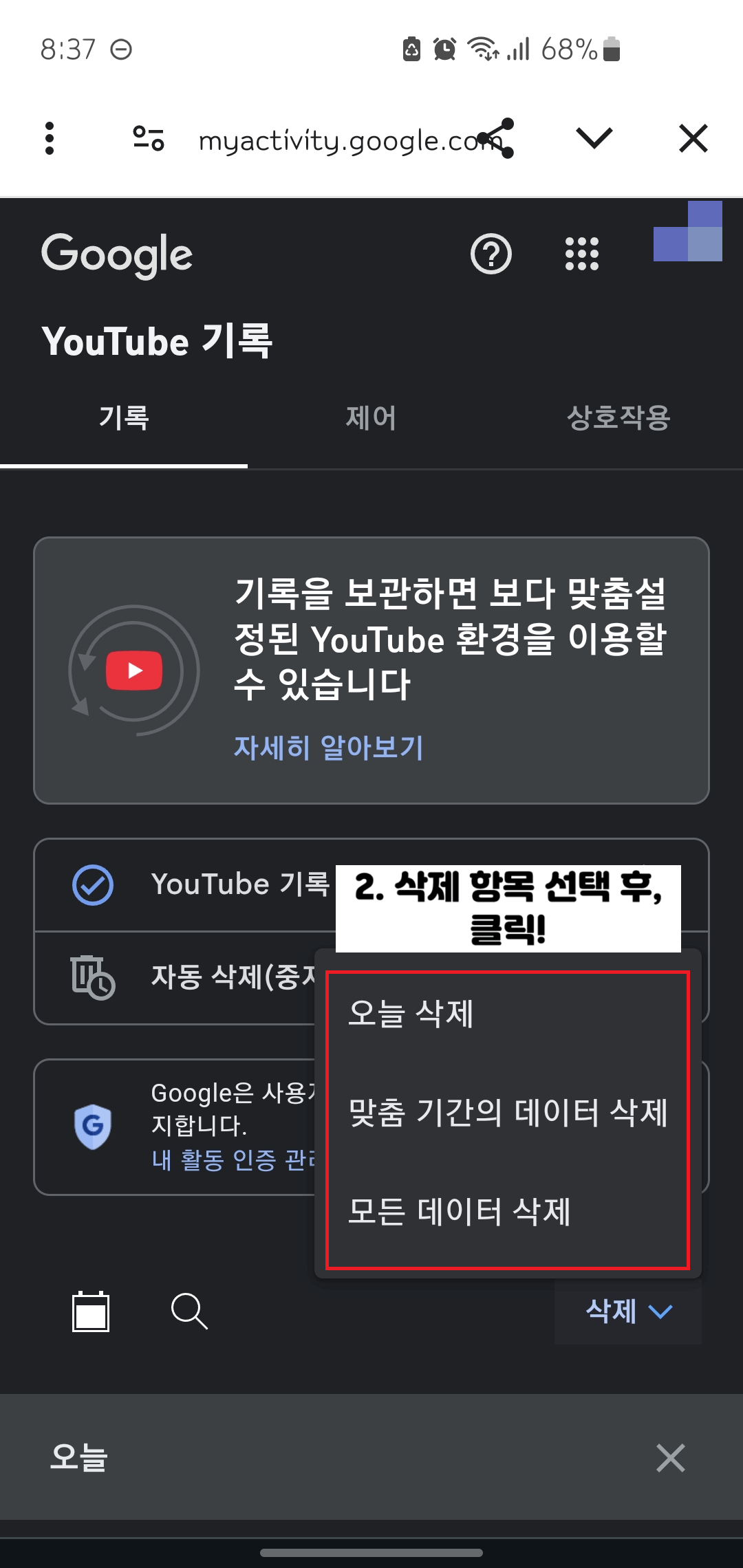Open the browser three-dot menu
This screenshot has height=1568, width=743.
click(50, 139)
